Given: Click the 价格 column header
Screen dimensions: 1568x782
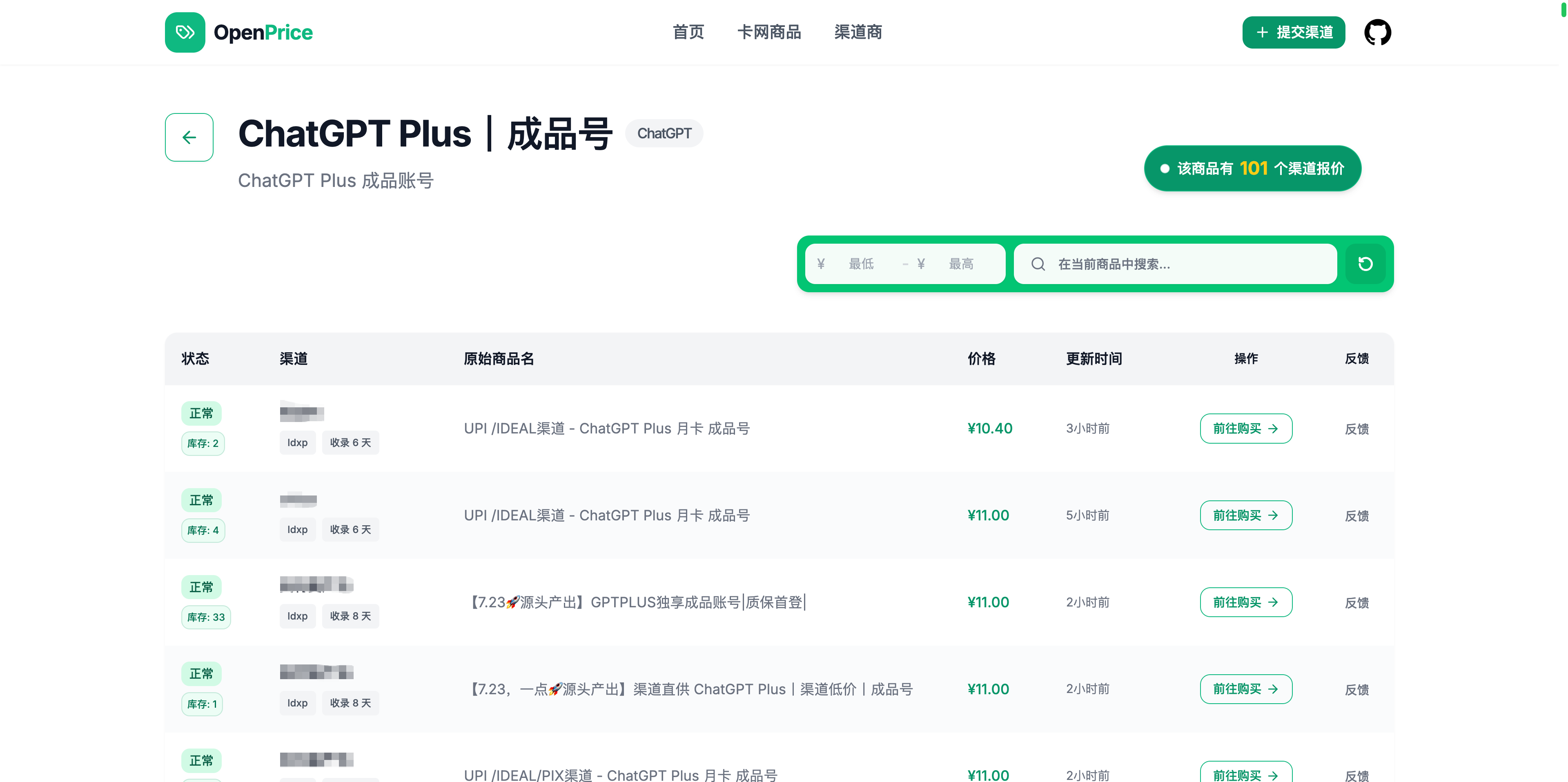Looking at the screenshot, I should click(982, 358).
